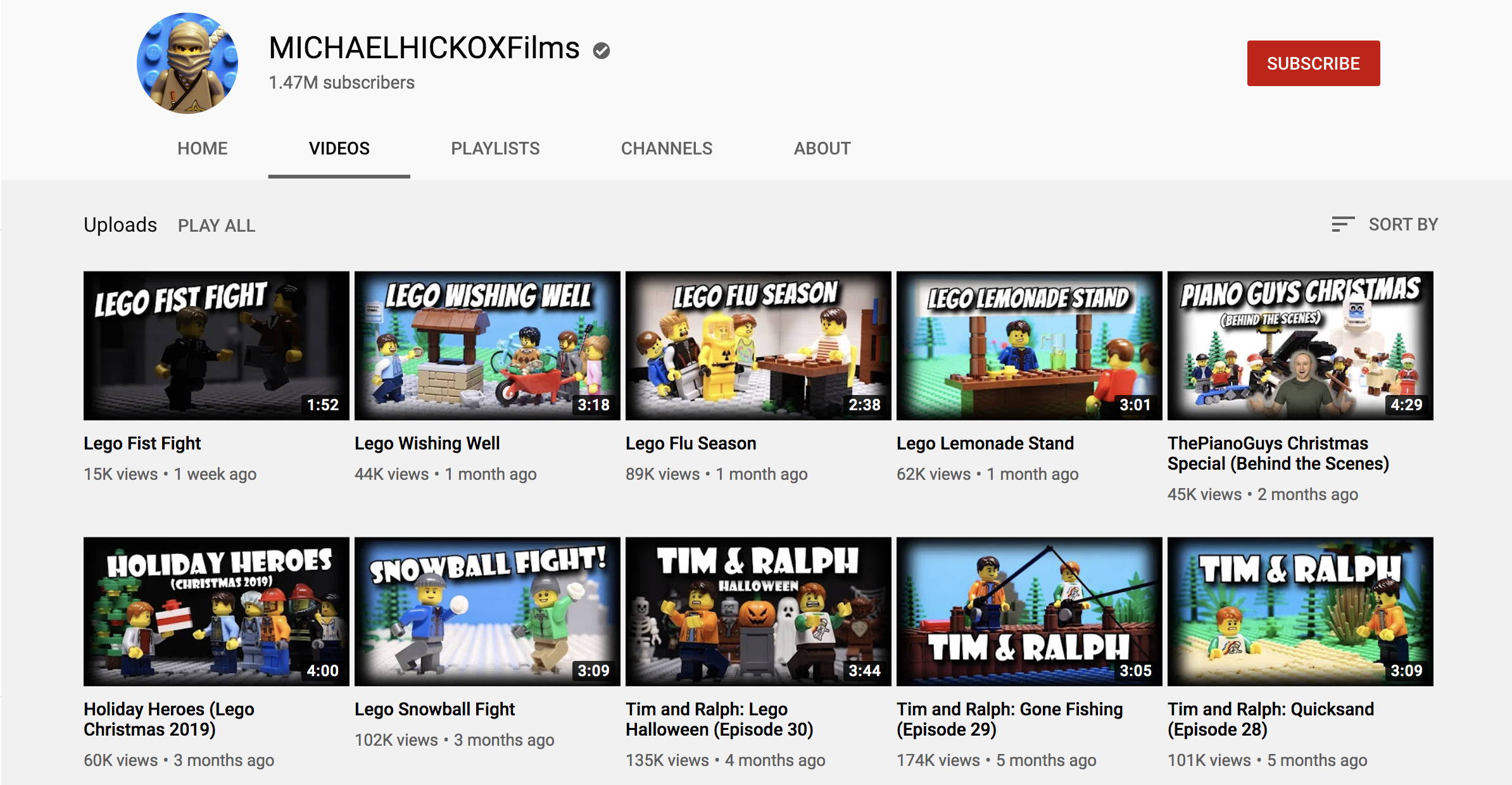The image size is (1512, 785).
Task: Click the 1:52 duration badge
Action: click(323, 405)
